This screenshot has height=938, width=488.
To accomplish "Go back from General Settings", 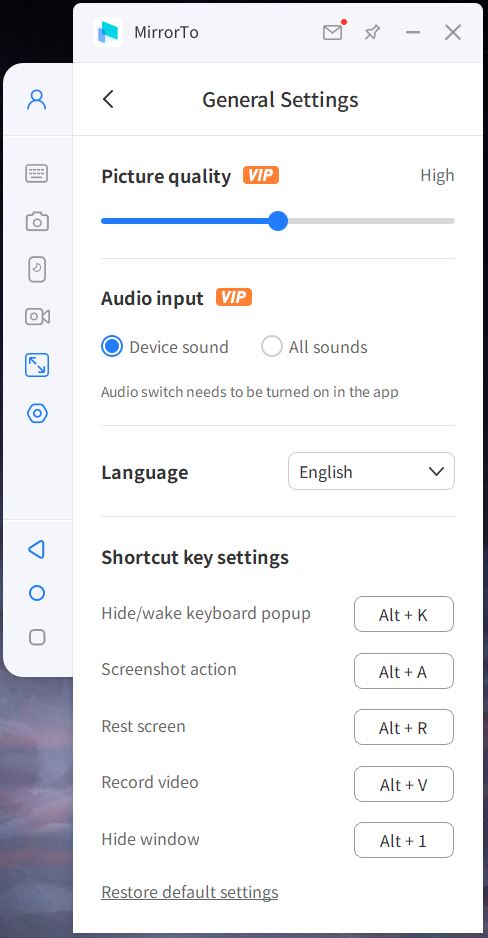I will pyautogui.click(x=108, y=99).
